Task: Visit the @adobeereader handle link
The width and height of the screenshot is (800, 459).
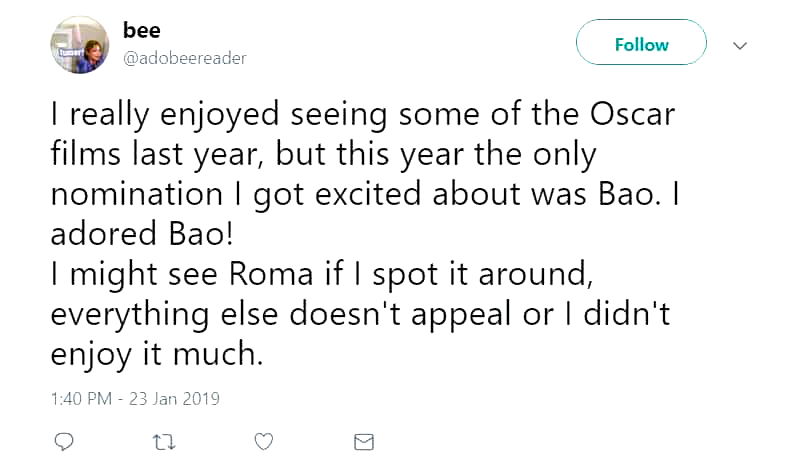Action: click(x=184, y=58)
